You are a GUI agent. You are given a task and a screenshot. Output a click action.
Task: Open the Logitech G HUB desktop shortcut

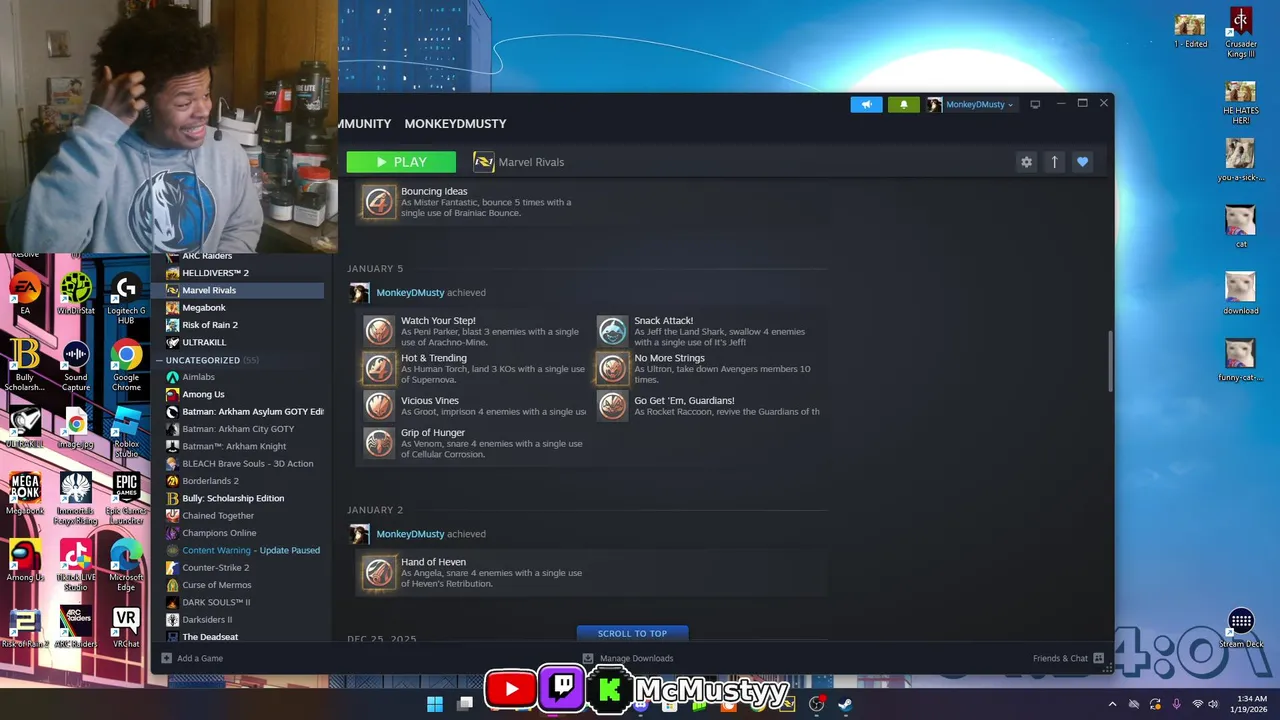coord(126,298)
